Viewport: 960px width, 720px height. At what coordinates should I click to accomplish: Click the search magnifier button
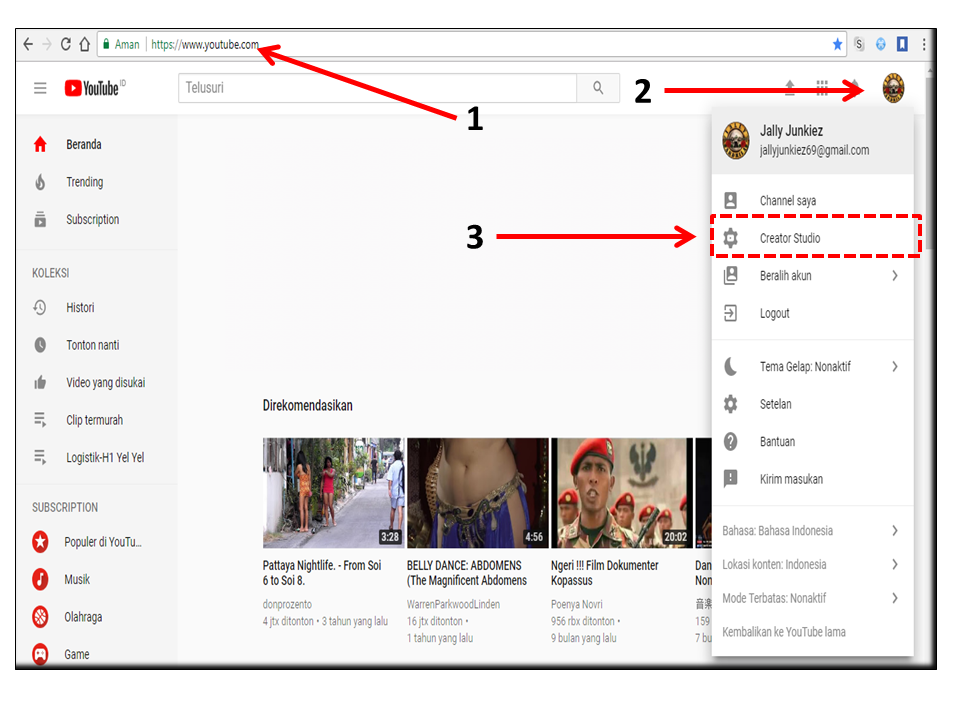pyautogui.click(x=598, y=88)
